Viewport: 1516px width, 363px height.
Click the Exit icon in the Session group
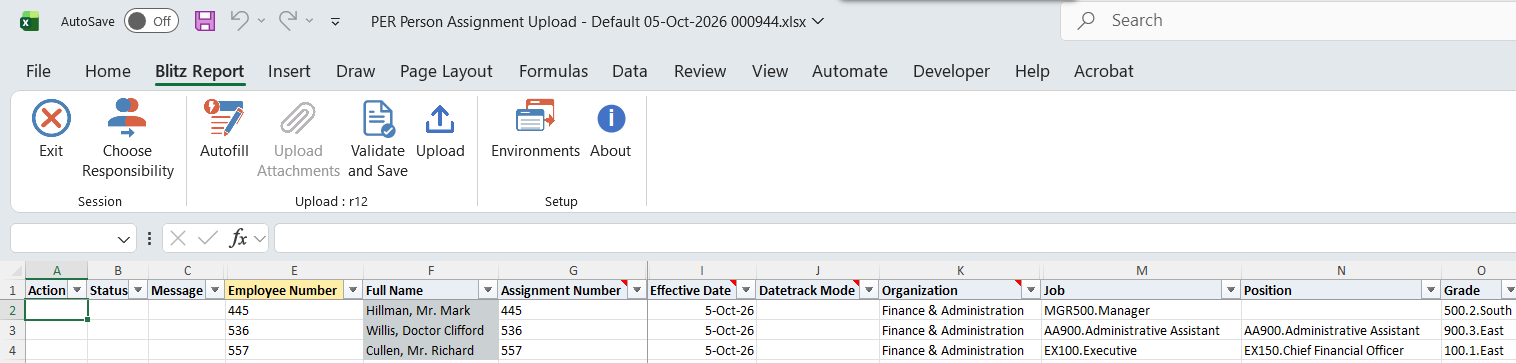[51, 118]
